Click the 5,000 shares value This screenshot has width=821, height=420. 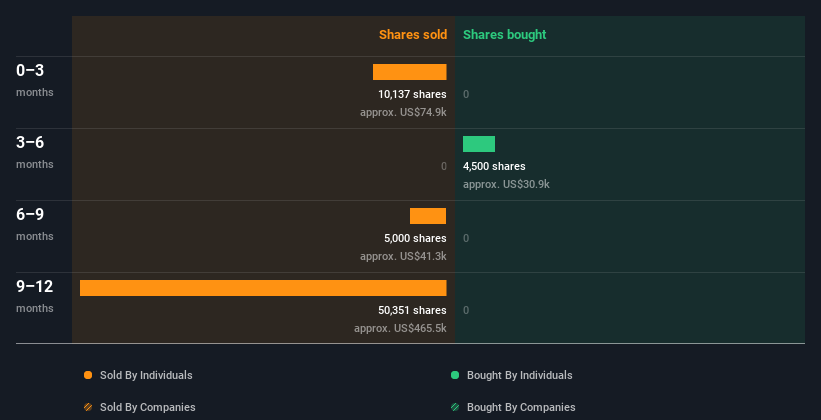(x=415, y=238)
